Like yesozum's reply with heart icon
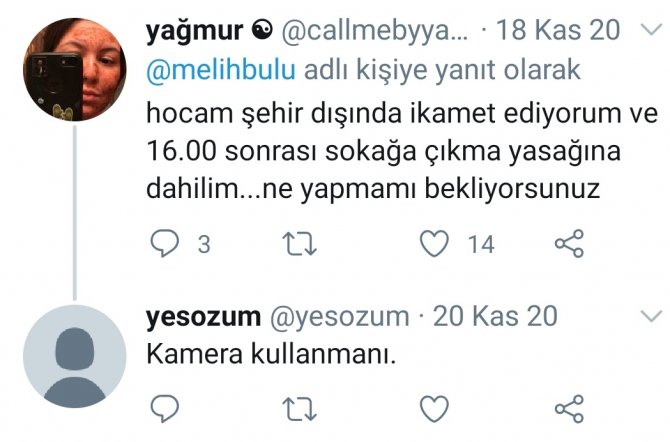This screenshot has height=442, width=670. pos(435,409)
